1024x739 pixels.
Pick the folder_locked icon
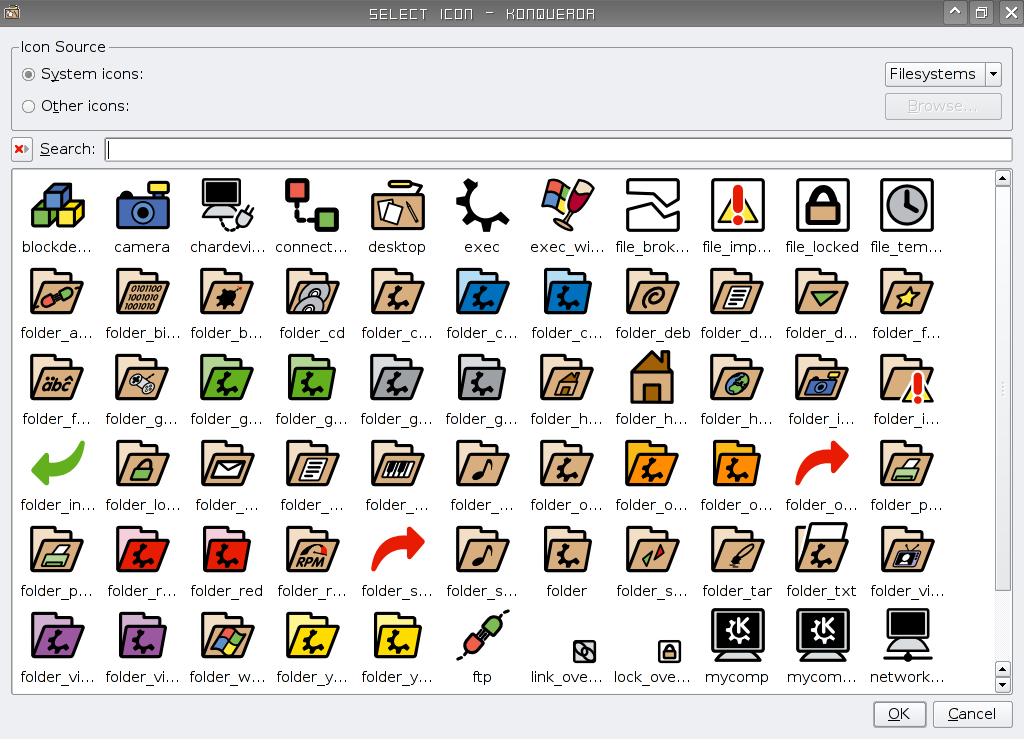[x=142, y=464]
